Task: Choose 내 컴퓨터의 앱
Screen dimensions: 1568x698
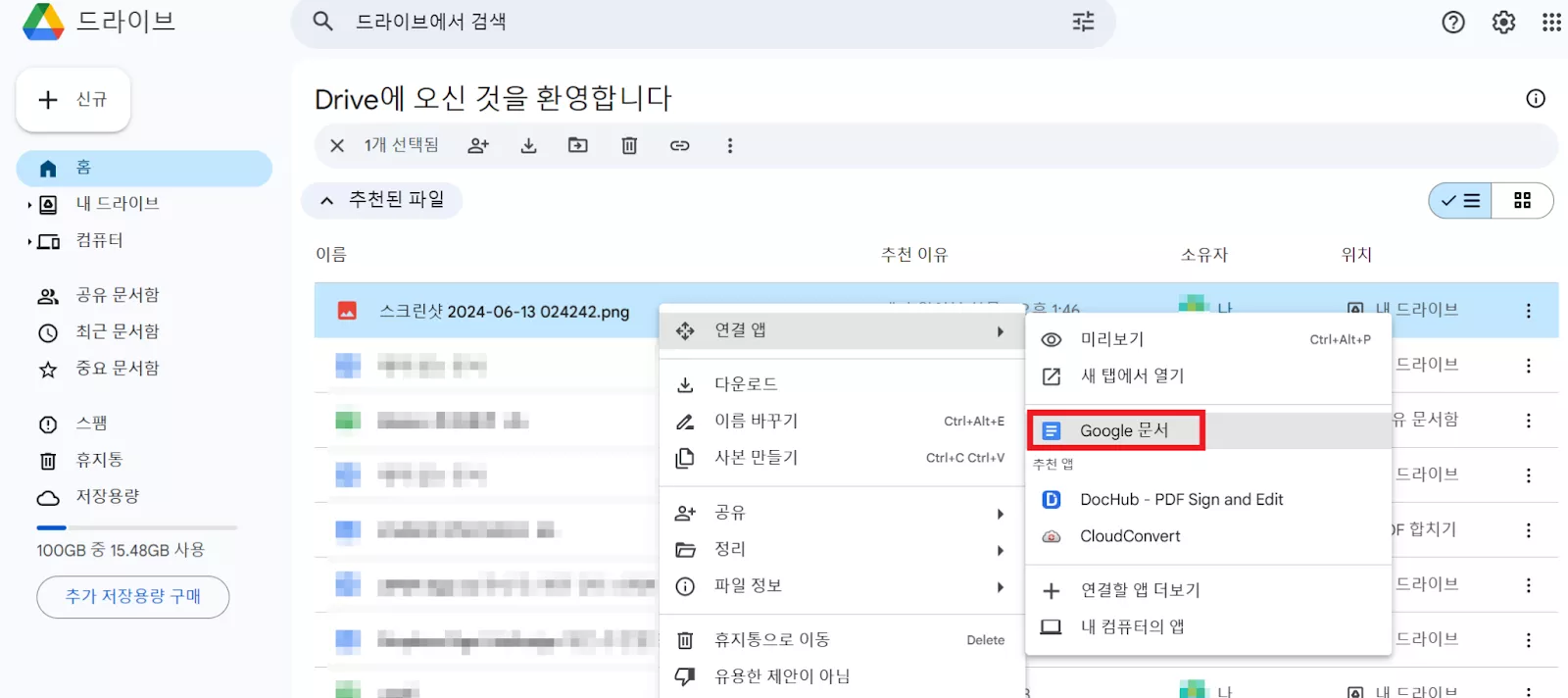Action: point(1208,627)
